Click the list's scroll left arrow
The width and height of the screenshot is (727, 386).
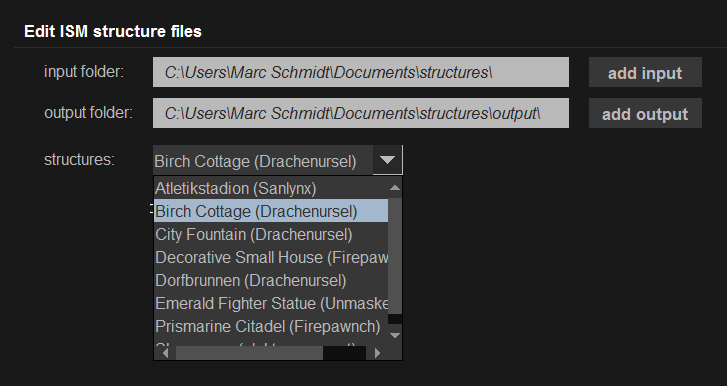(x=165, y=353)
